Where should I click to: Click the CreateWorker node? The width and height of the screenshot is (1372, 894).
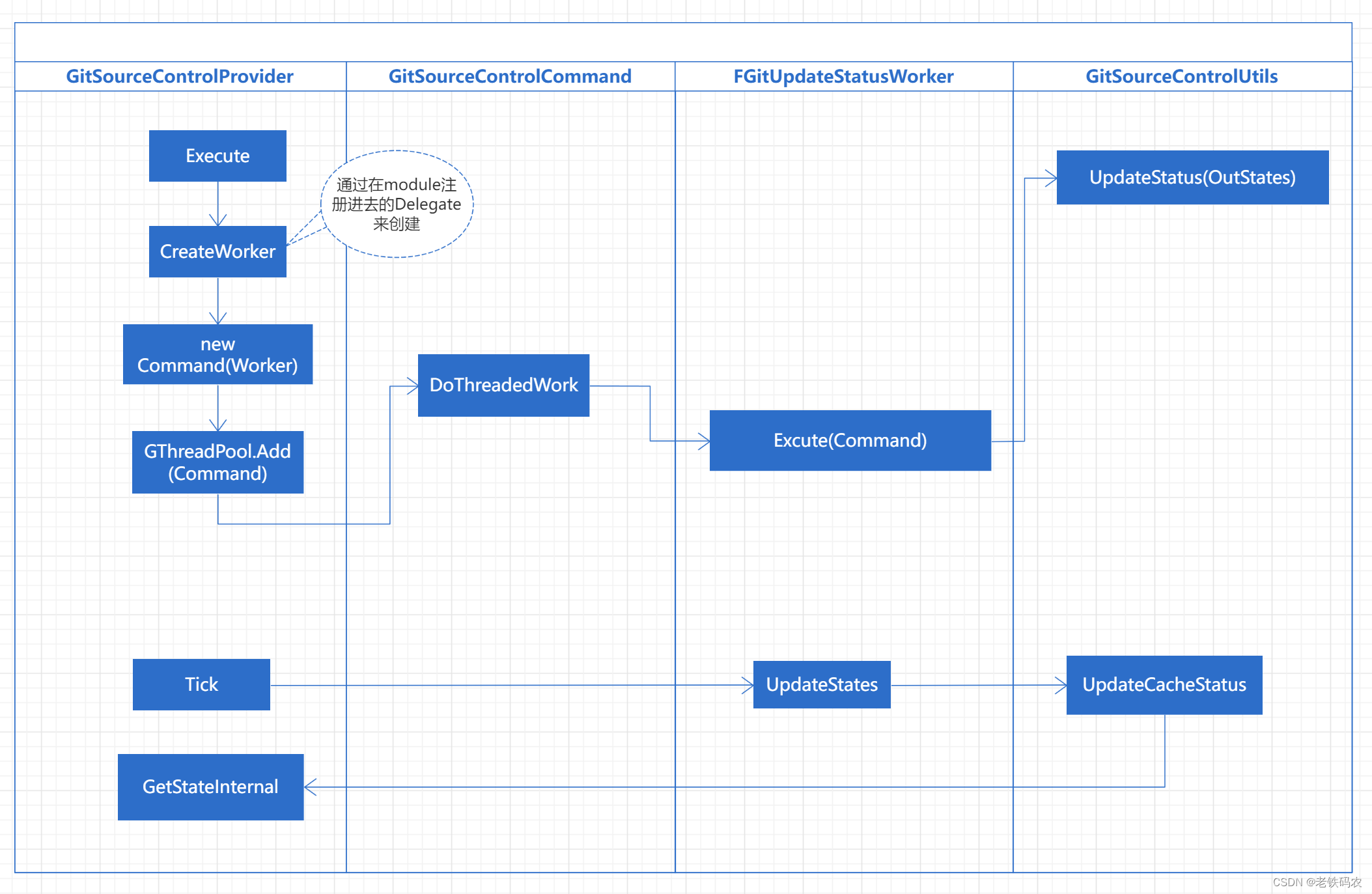[x=217, y=251]
